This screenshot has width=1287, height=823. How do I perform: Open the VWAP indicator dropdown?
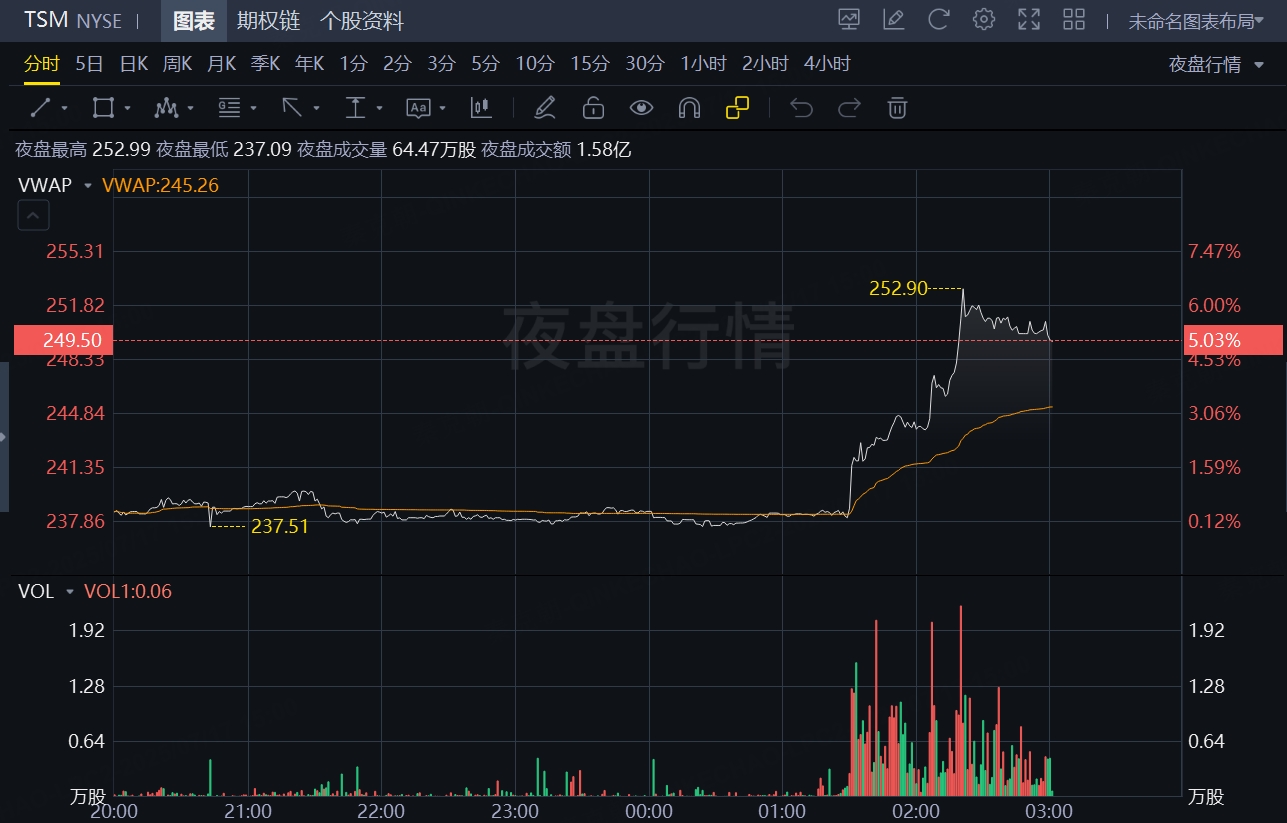pyautogui.click(x=87, y=185)
